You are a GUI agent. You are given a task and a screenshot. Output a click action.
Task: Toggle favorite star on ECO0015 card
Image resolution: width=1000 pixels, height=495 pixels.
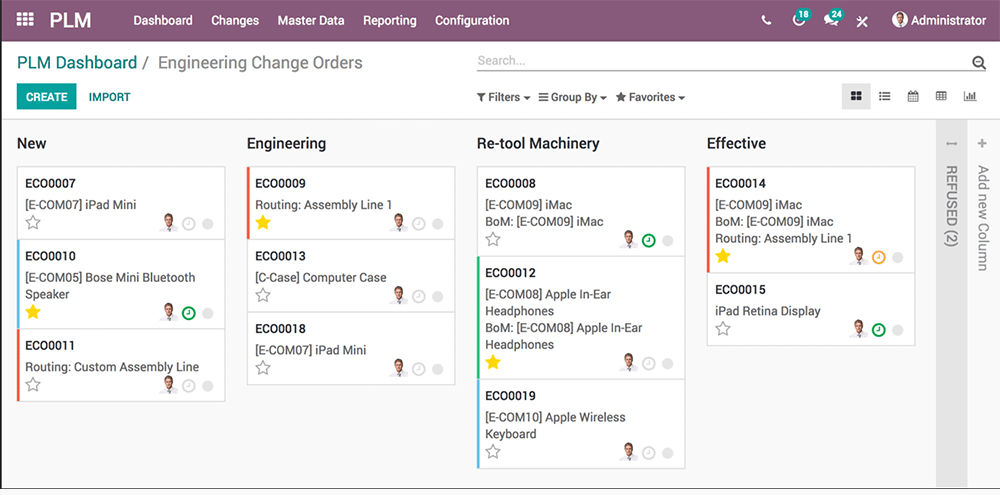(723, 329)
